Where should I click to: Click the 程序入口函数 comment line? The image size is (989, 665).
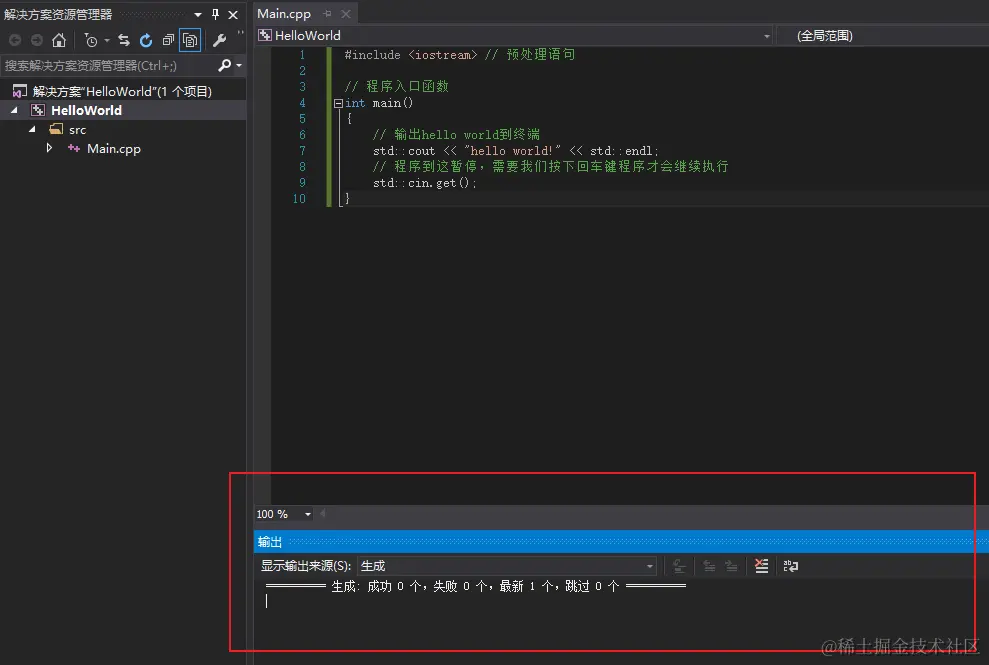pos(396,86)
